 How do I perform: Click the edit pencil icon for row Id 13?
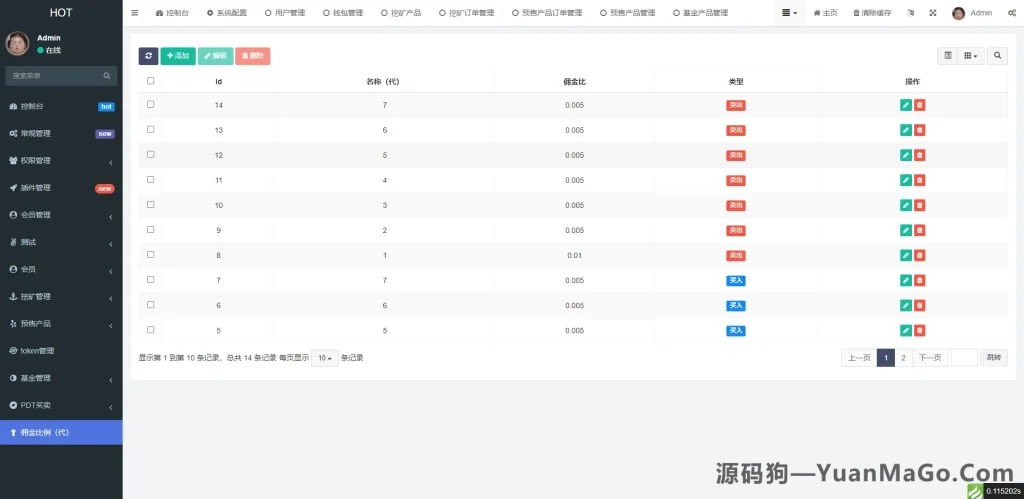(906, 130)
